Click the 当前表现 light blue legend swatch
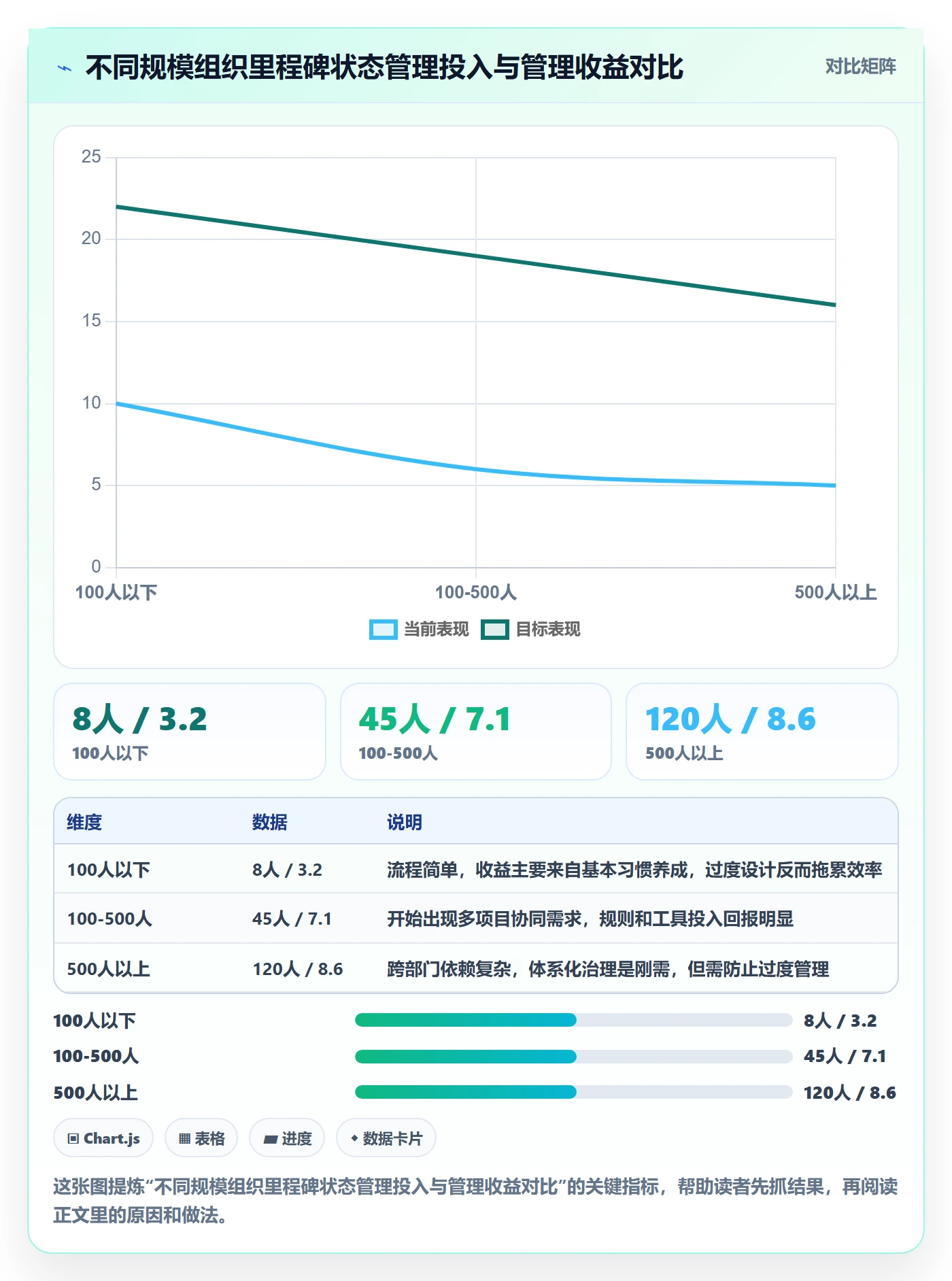952x1281 pixels. coord(383,630)
